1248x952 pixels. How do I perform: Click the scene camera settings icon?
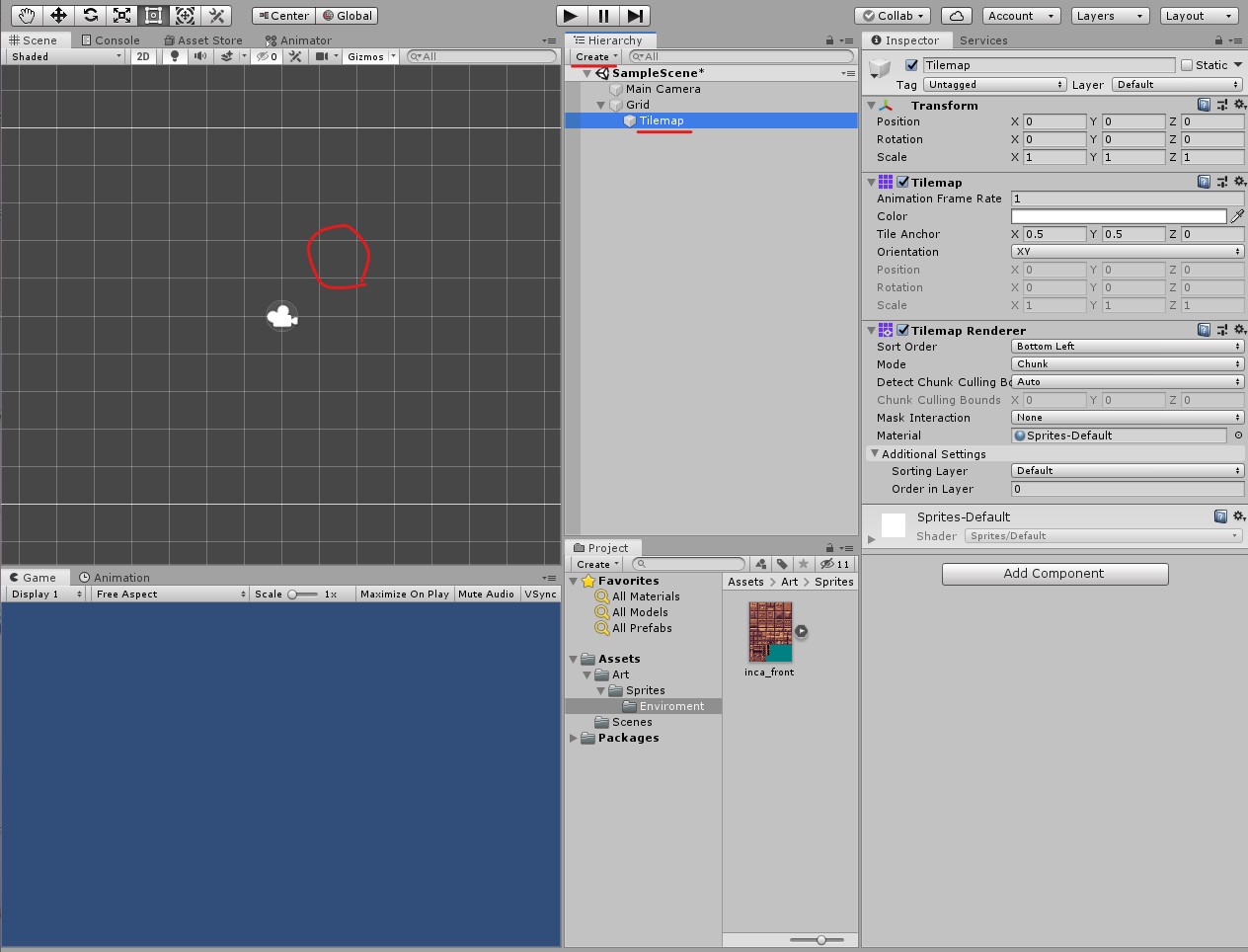(322, 56)
